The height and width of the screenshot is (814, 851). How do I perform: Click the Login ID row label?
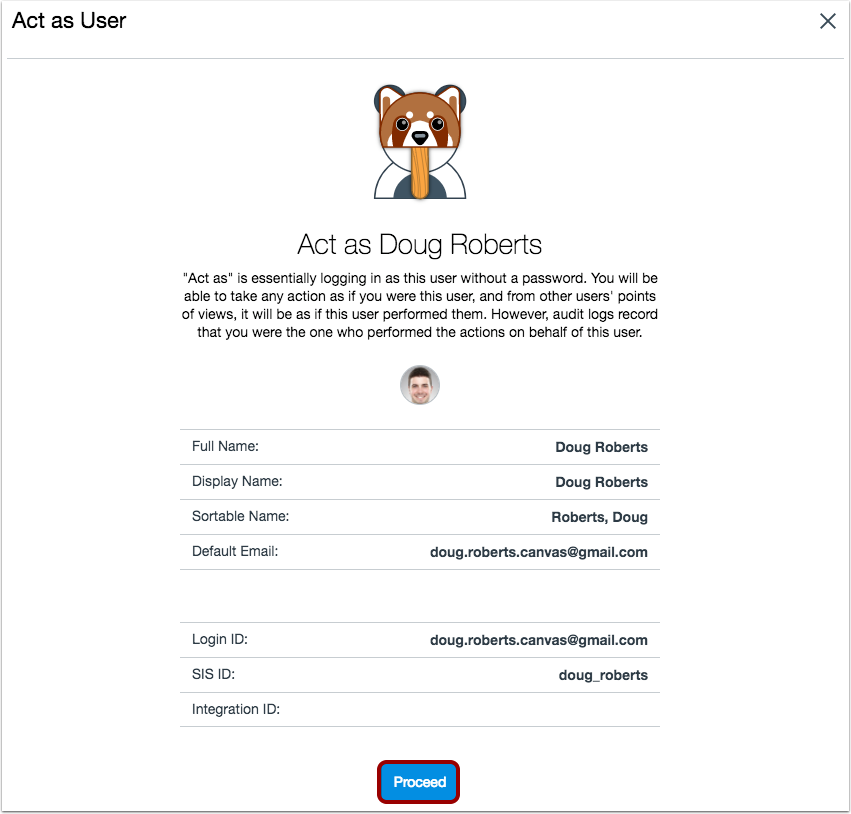pos(218,640)
